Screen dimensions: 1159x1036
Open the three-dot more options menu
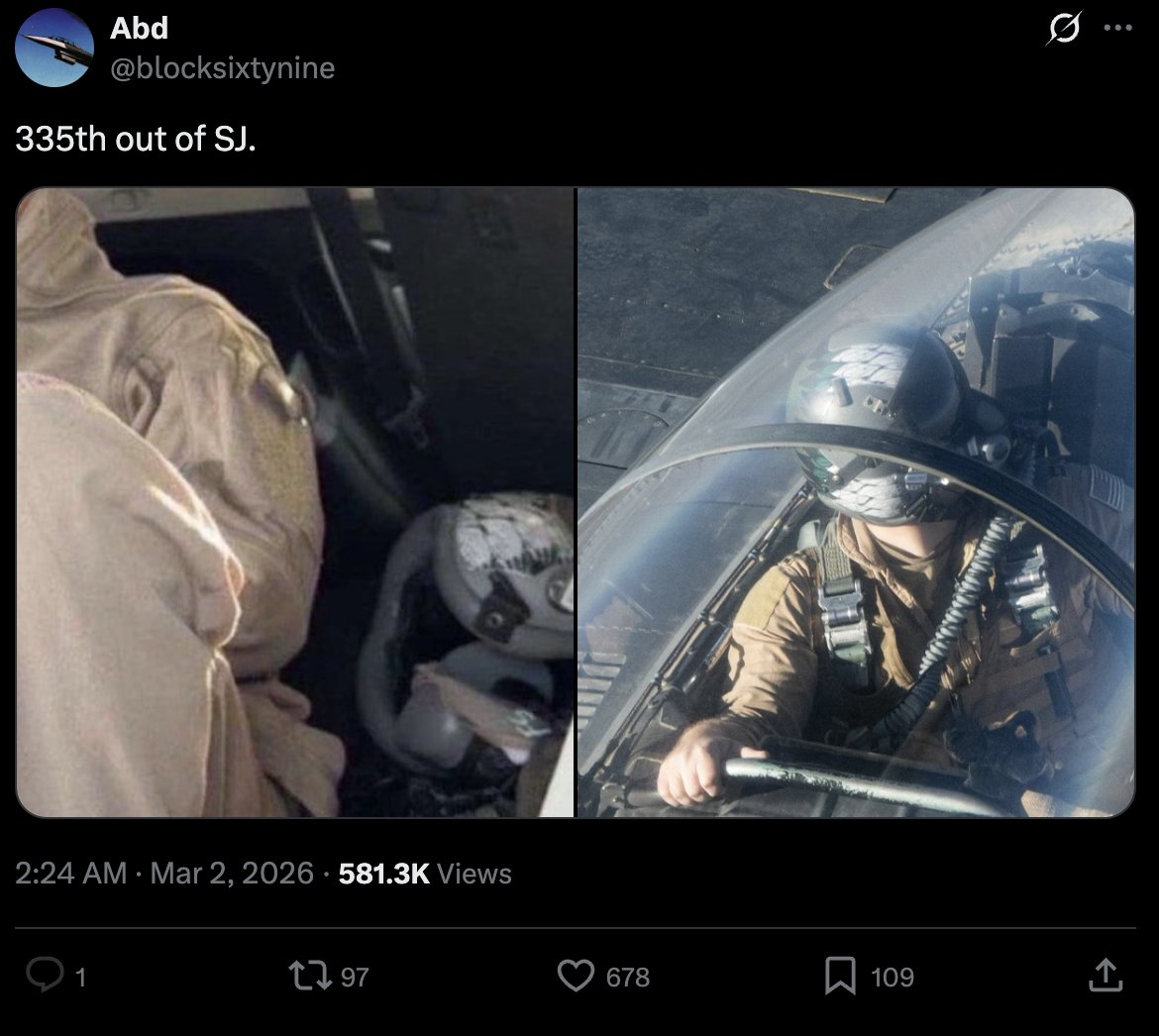click(1117, 28)
